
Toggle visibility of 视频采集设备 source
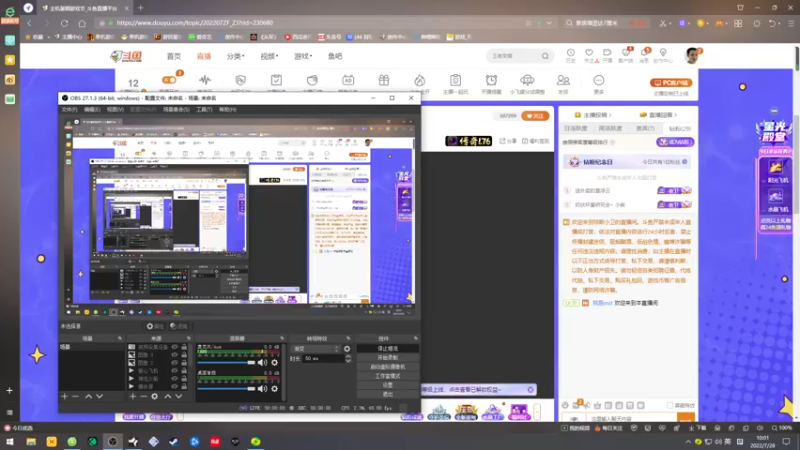[174, 347]
